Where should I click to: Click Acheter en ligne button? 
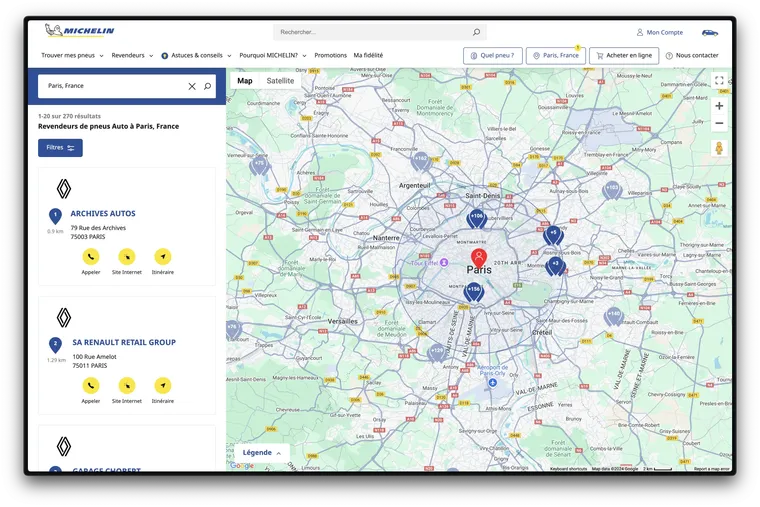pyautogui.click(x=624, y=56)
